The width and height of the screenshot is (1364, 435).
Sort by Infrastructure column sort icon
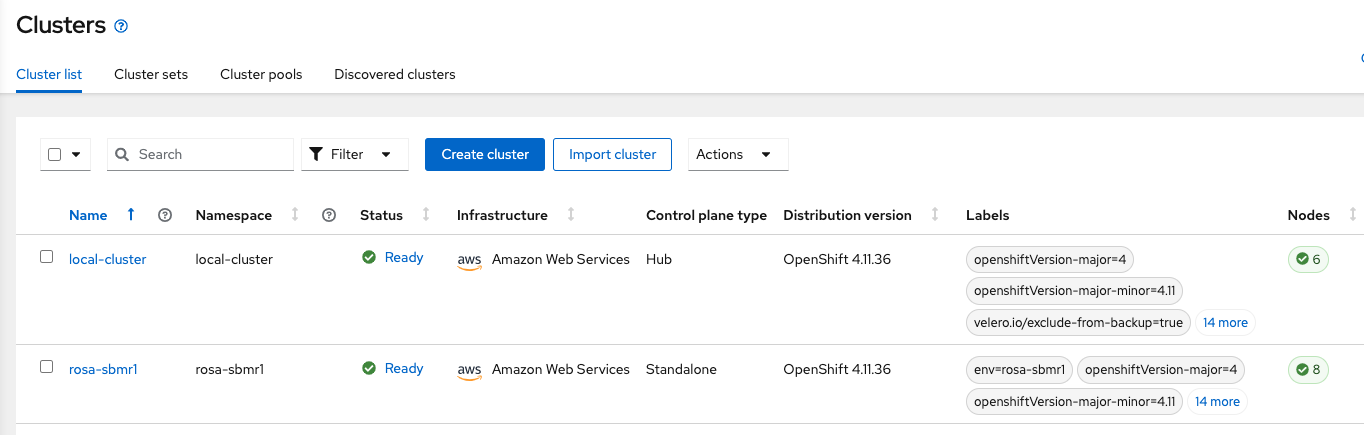pyautogui.click(x=571, y=215)
